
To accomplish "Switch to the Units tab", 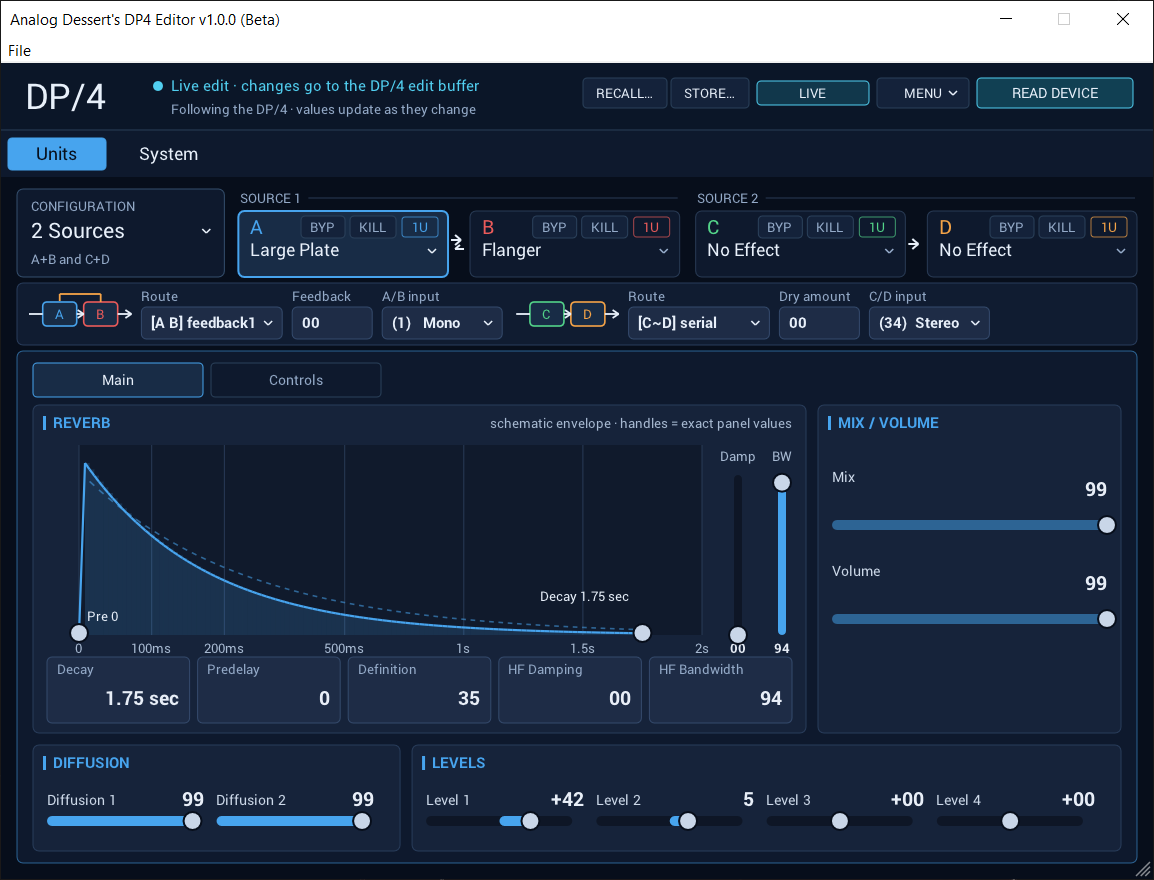I will (x=57, y=154).
